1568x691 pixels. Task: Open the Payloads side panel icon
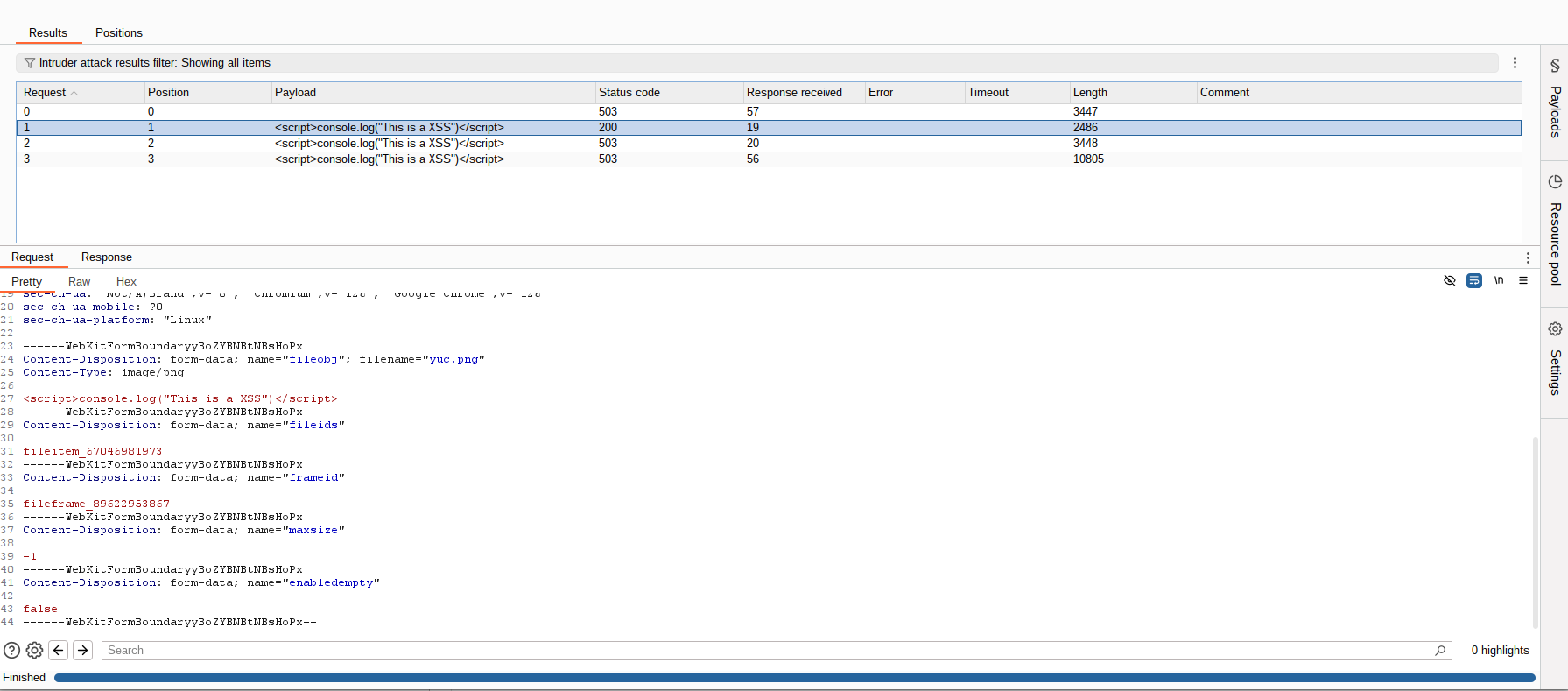1555,66
